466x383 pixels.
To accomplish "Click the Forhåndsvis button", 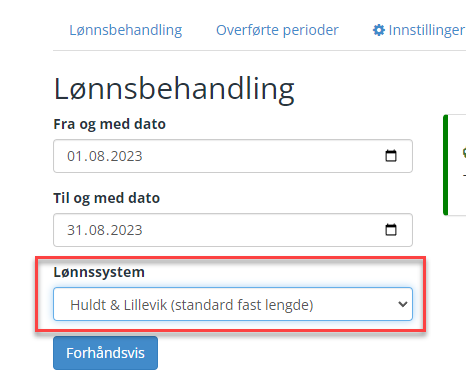I will [x=105, y=353].
